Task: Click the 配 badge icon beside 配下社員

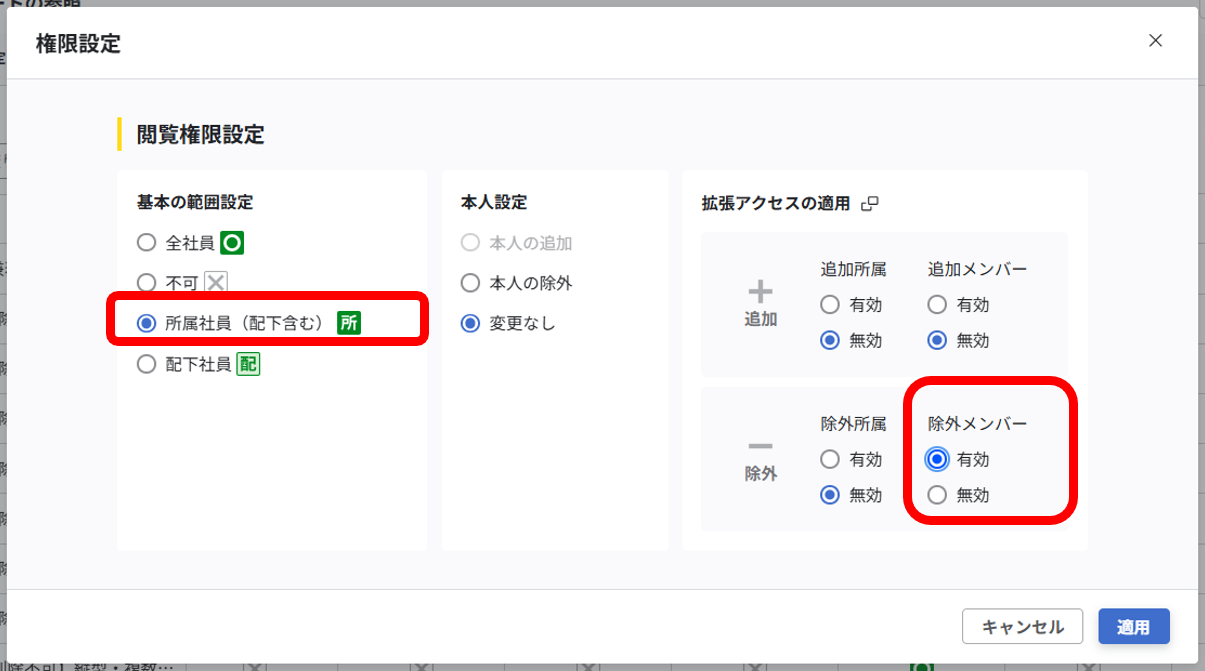Action: click(248, 365)
